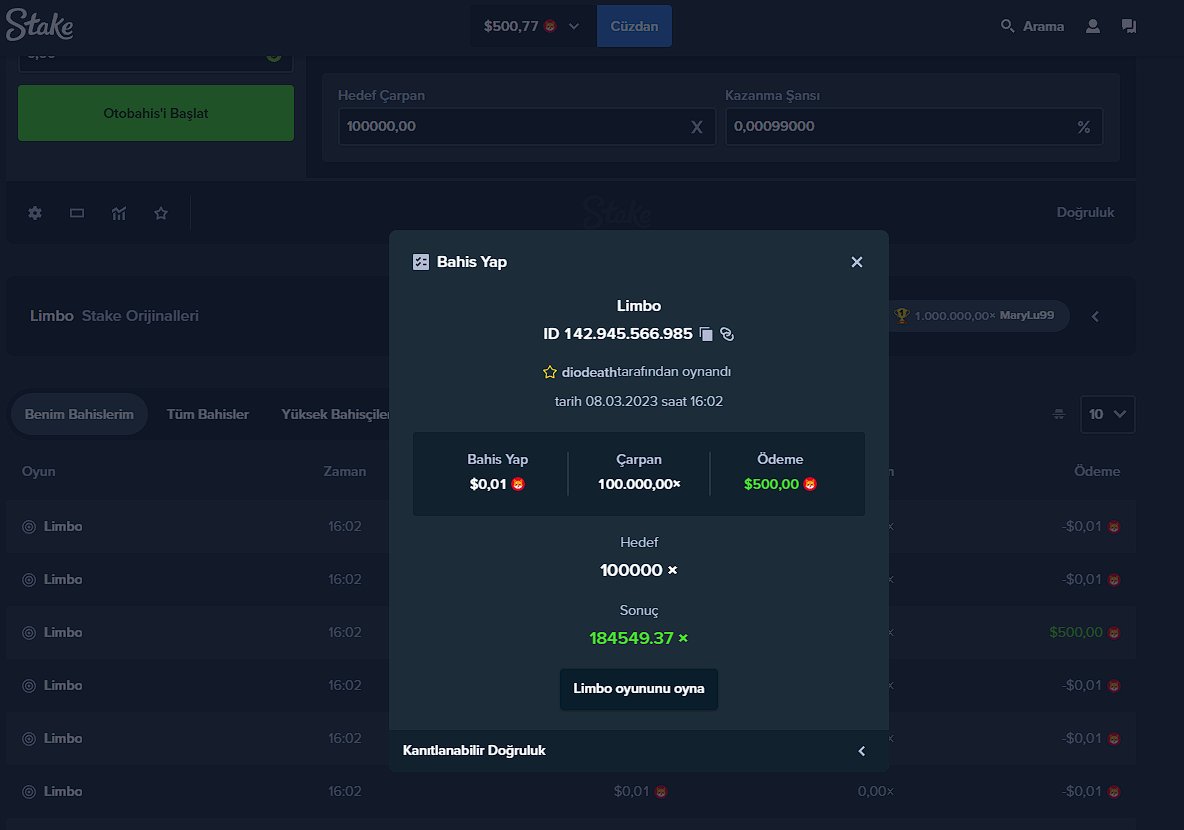1184x830 pixels.
Task: Open the Doğruluk fairness link
Action: click(1085, 213)
